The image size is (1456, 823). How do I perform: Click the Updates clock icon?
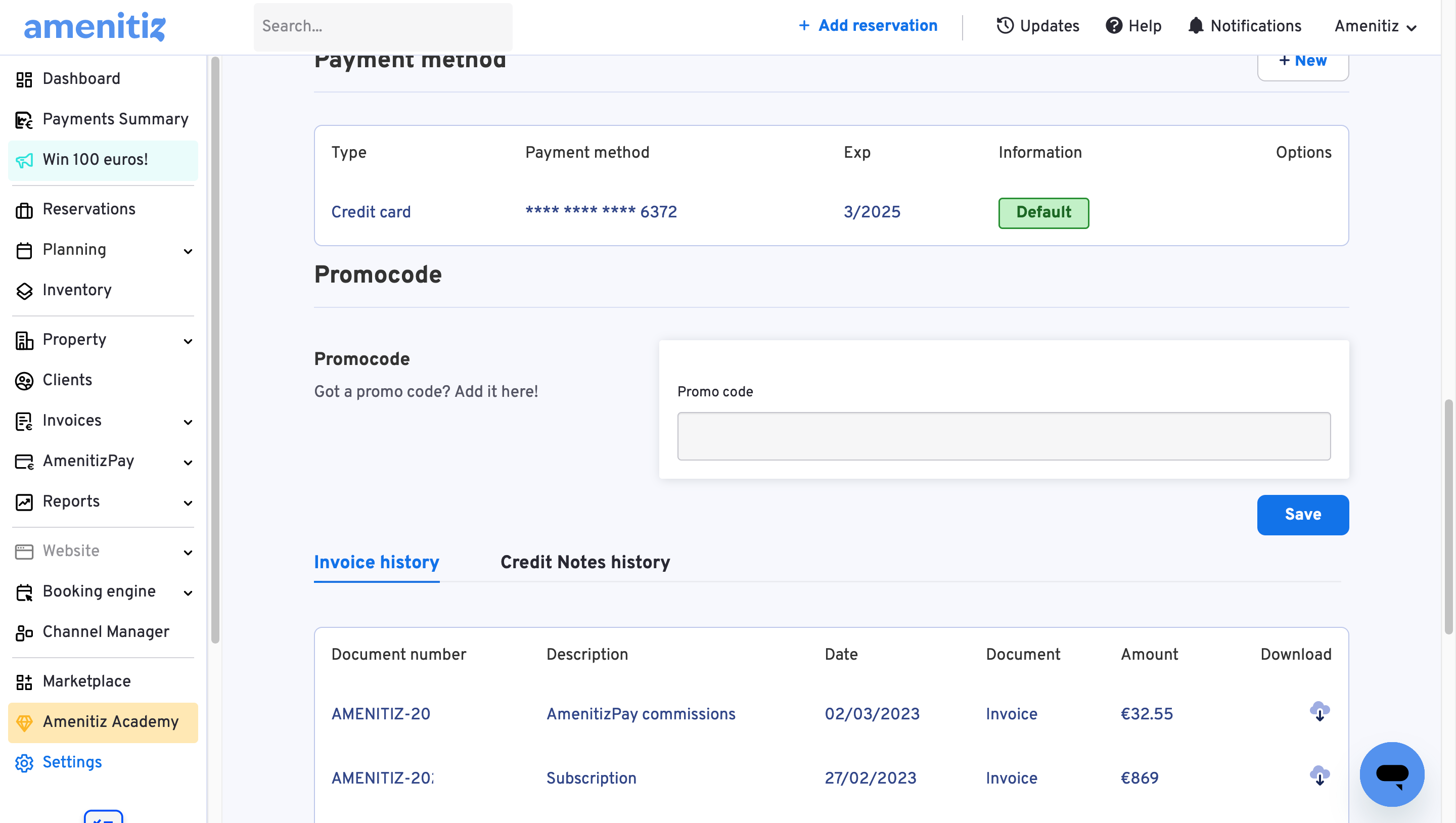click(1005, 25)
